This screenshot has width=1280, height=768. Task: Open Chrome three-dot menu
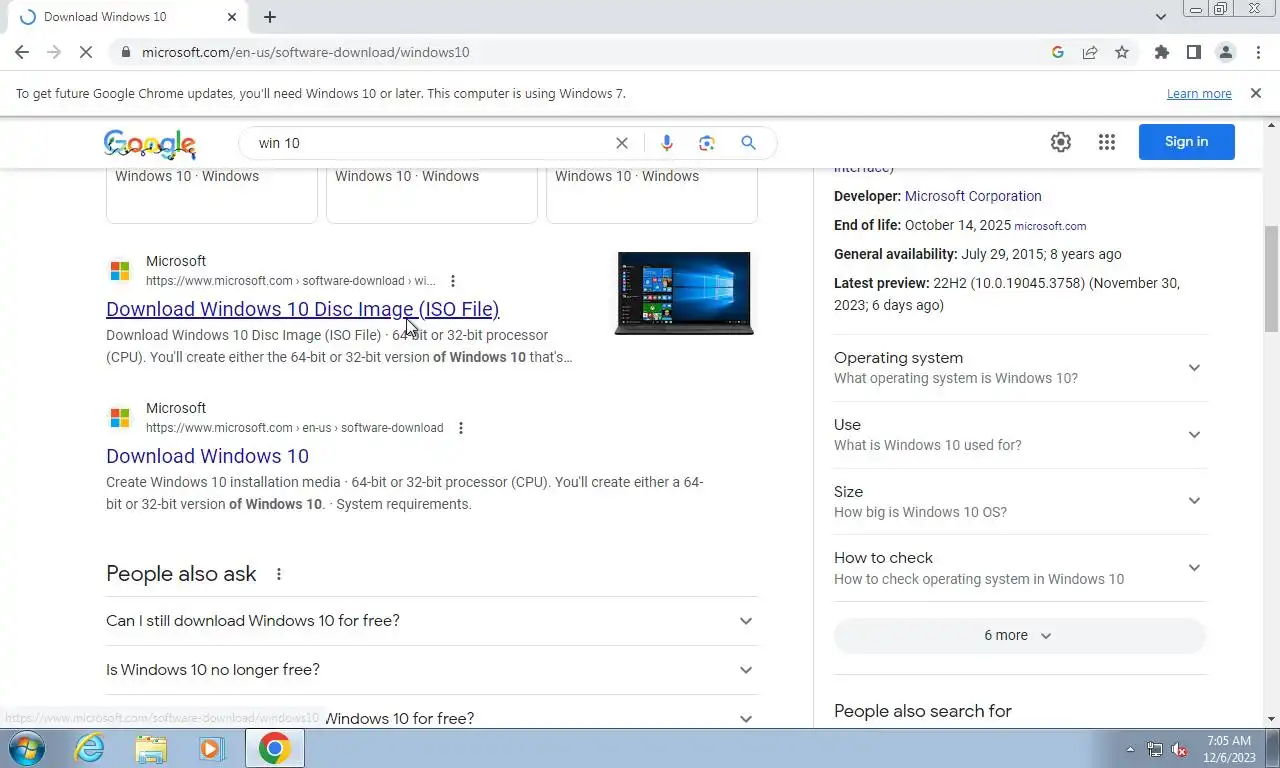1258,52
